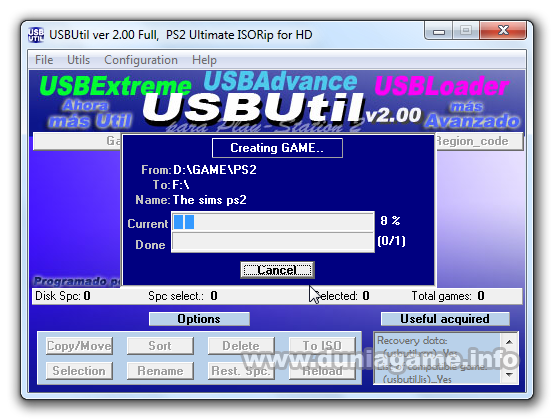This screenshot has width=554, height=420.
Task: Click the Selection button
Action: pos(79,371)
